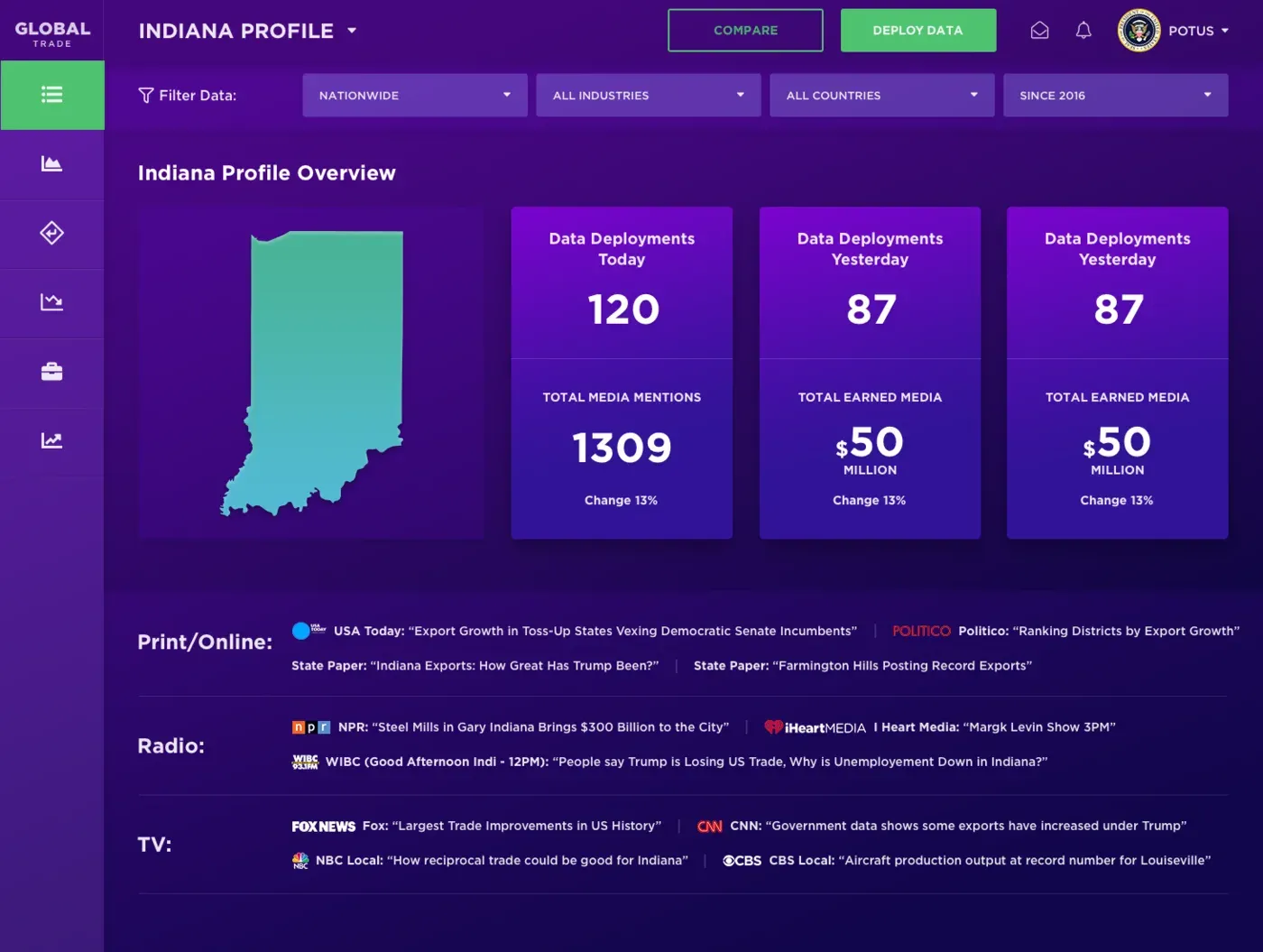The height and width of the screenshot is (952, 1263).
Task: Open Politico's Ranking Districts headline
Action: pyautogui.click(x=1099, y=631)
